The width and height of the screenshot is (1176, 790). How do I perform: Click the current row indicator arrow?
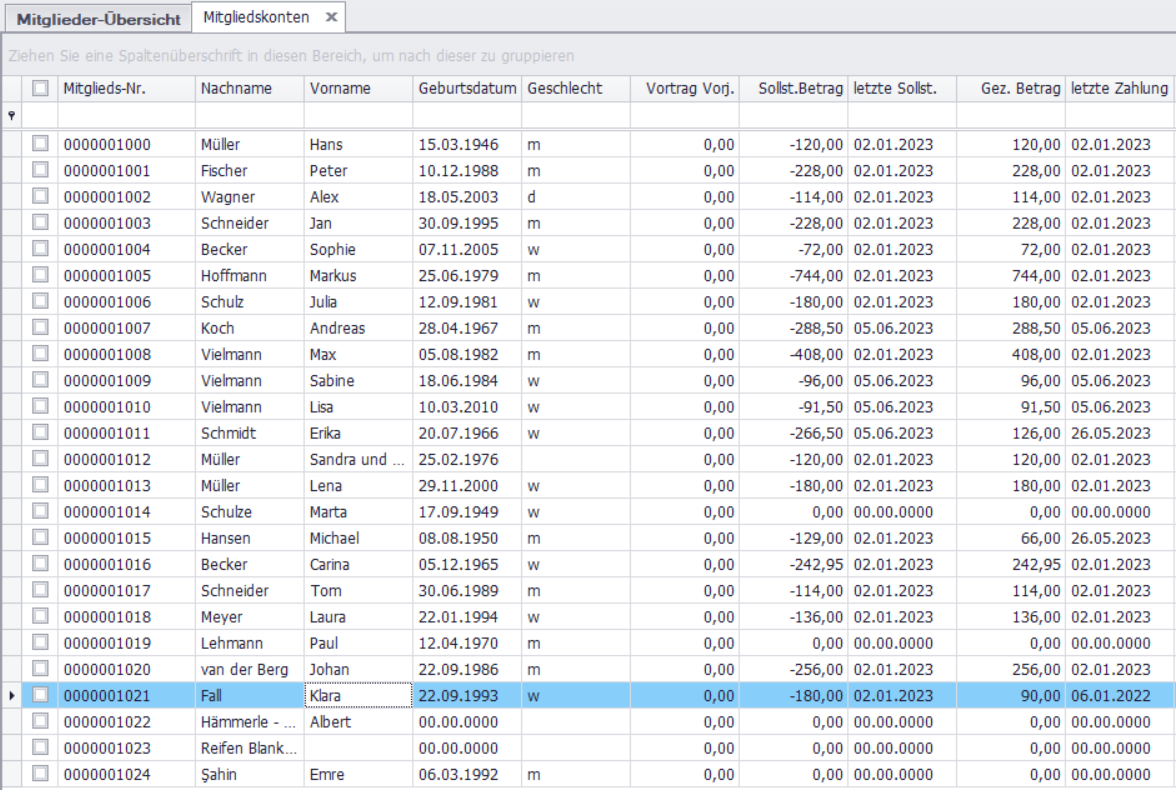pos(12,695)
